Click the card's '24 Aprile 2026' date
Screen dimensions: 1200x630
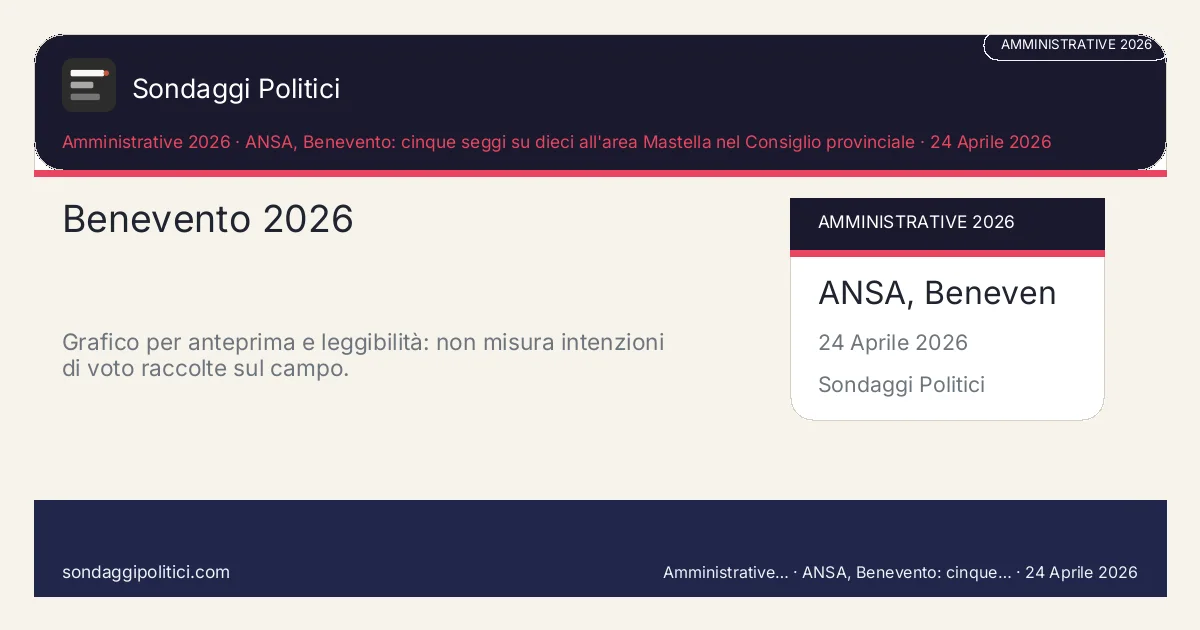893,343
